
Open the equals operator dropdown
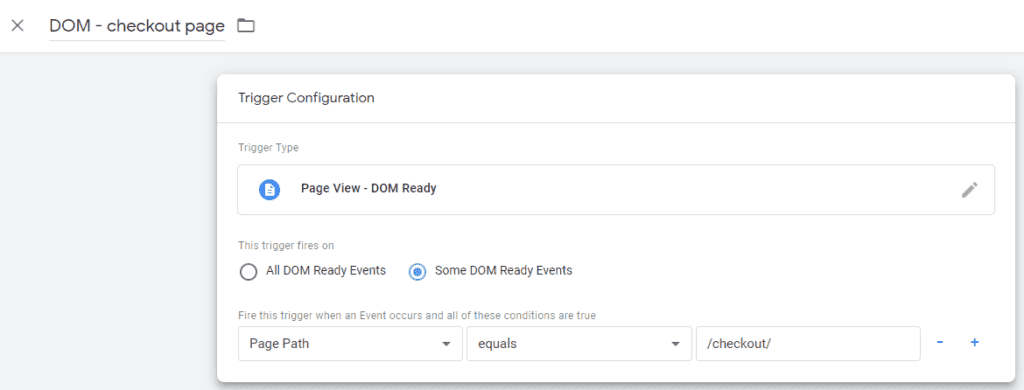click(579, 344)
